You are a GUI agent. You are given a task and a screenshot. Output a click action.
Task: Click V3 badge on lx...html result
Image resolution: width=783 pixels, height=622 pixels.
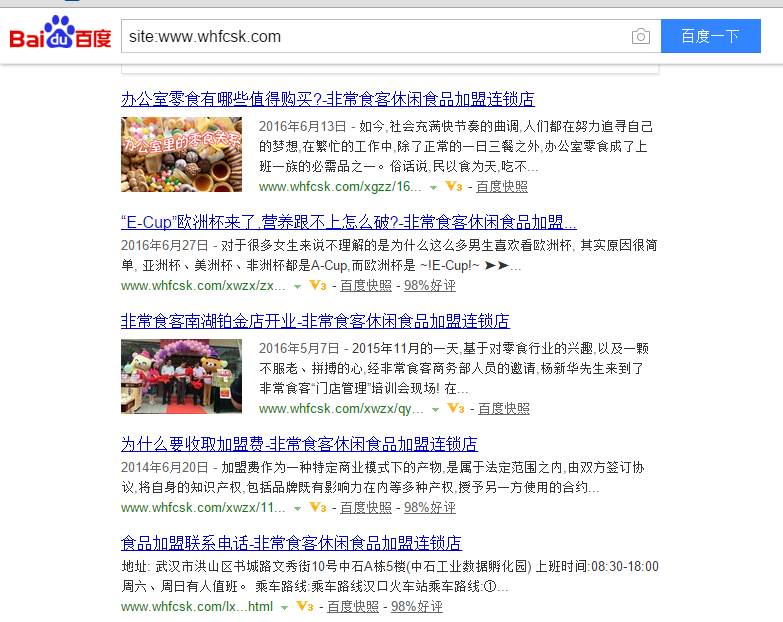coord(305,607)
